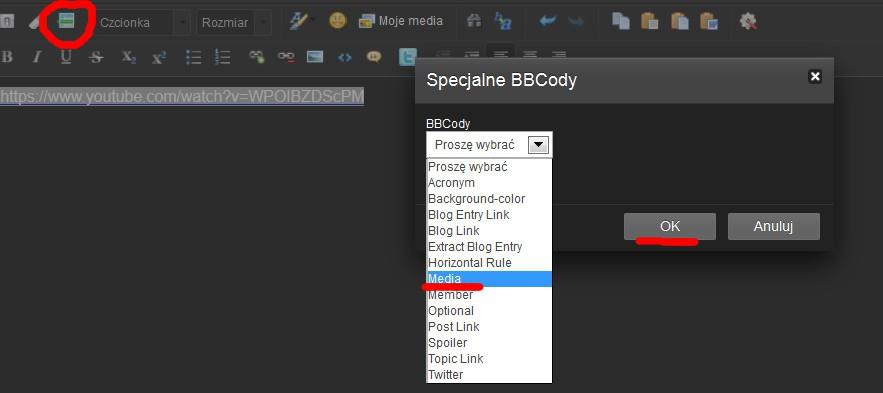
Task: Choose Spoiler option
Action: point(489,342)
